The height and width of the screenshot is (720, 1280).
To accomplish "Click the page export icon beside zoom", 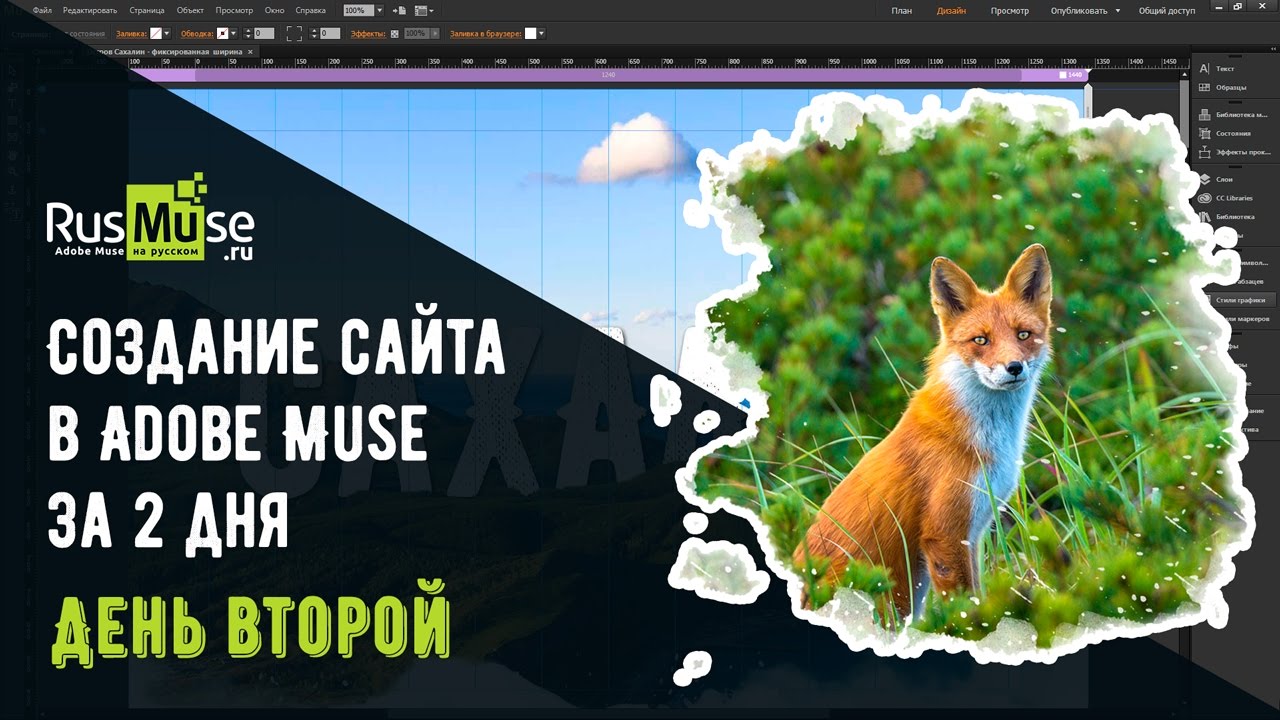I will [x=399, y=10].
